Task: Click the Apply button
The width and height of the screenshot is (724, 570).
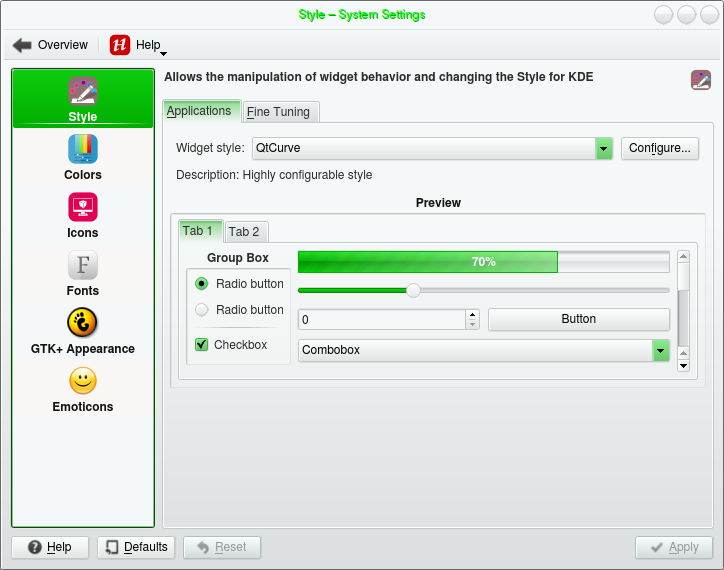Action: pos(674,547)
